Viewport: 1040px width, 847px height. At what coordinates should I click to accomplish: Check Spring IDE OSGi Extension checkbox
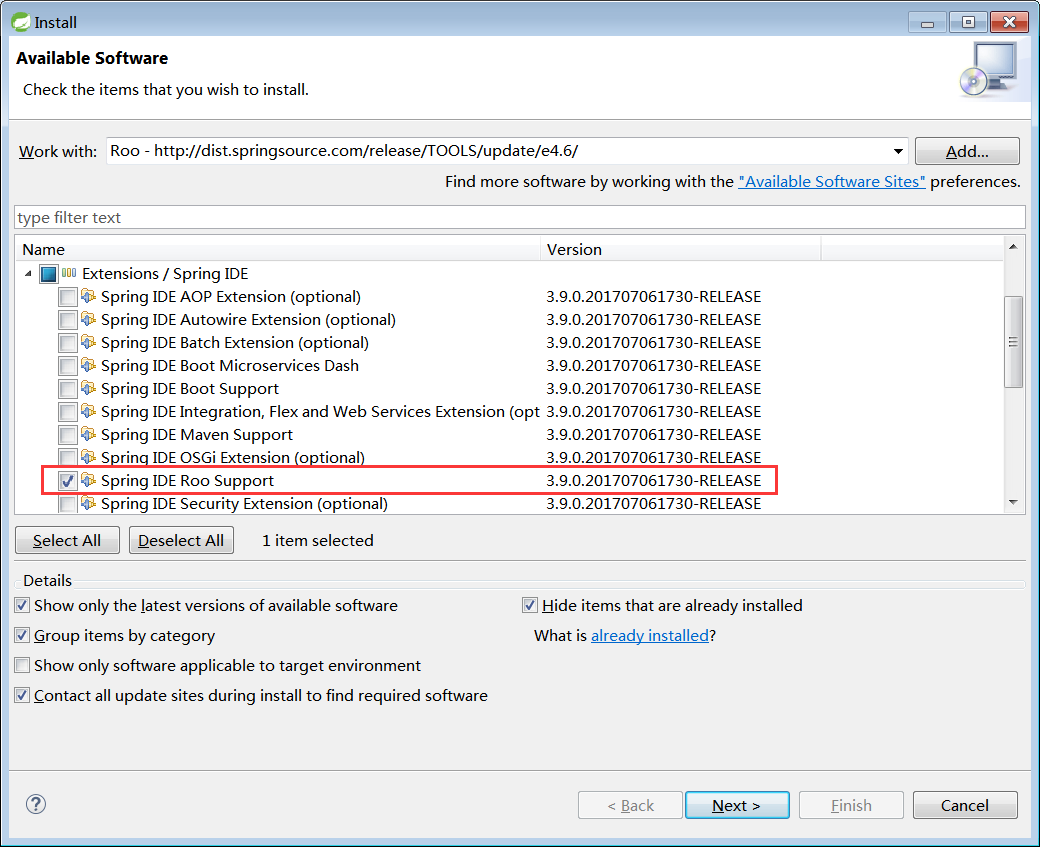68,458
